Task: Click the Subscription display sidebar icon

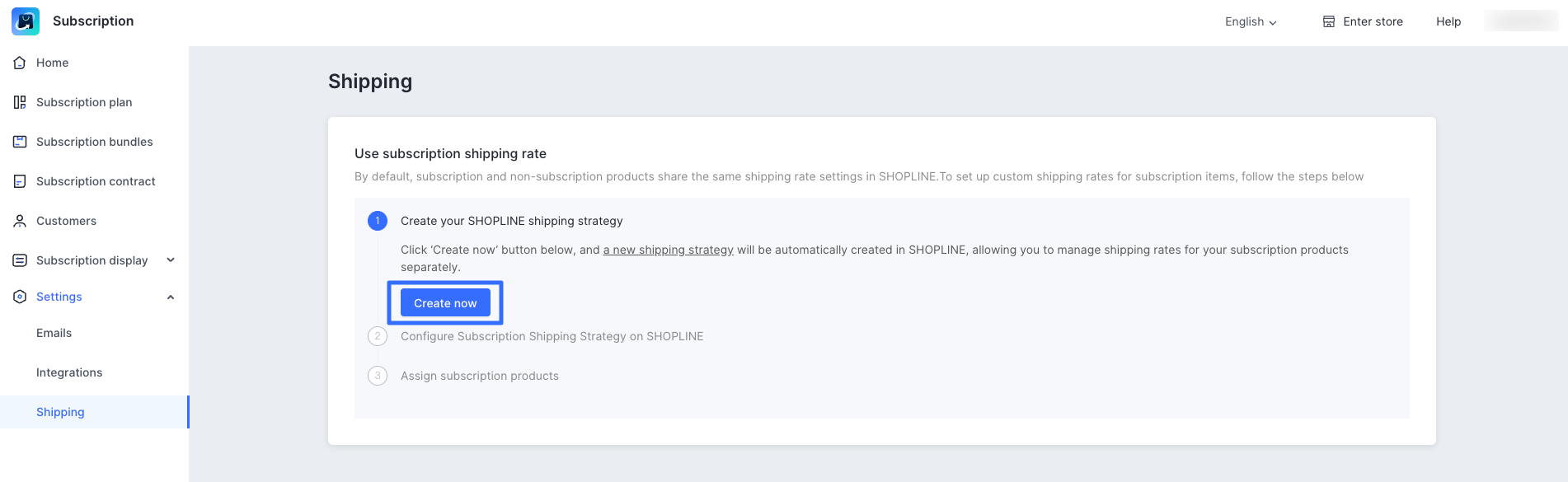Action: (x=20, y=260)
